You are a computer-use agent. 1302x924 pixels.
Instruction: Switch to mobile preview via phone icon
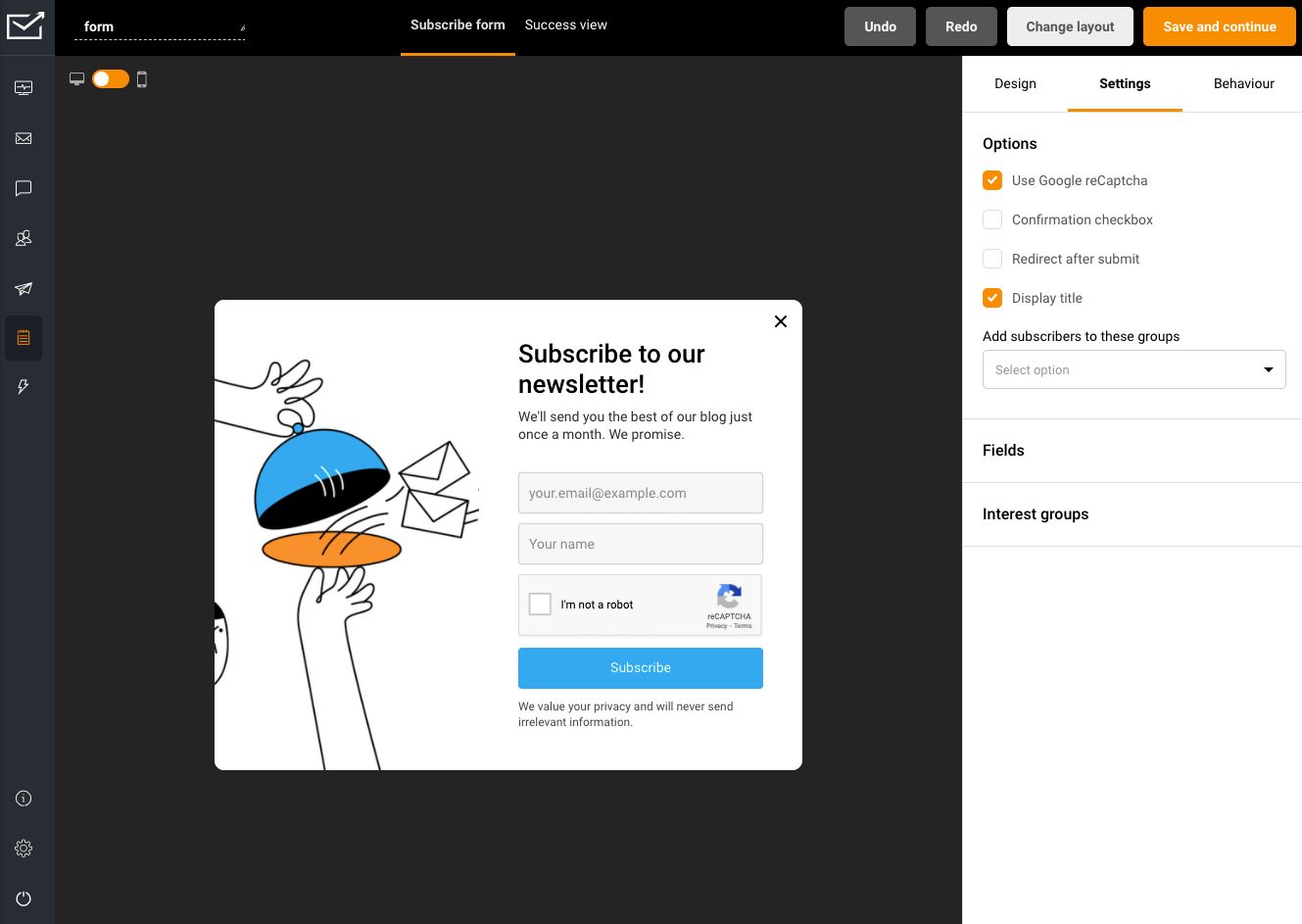click(143, 78)
